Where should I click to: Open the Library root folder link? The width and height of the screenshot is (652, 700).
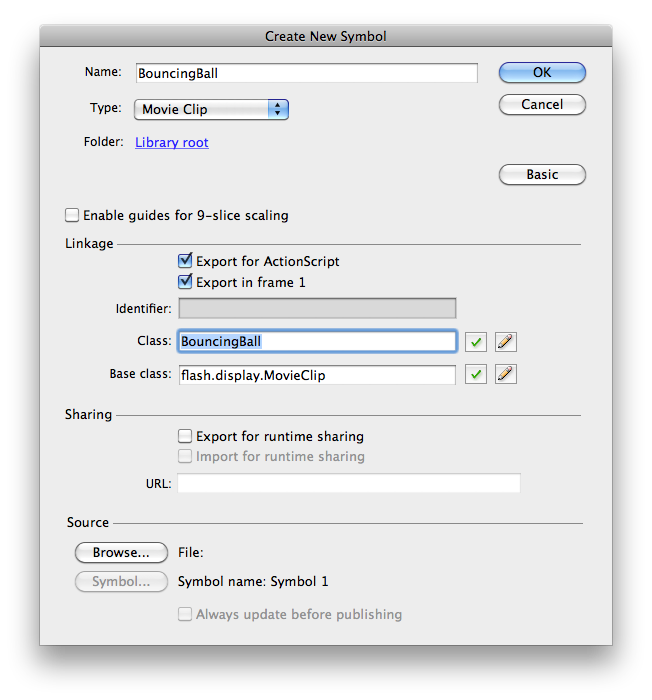point(172,142)
